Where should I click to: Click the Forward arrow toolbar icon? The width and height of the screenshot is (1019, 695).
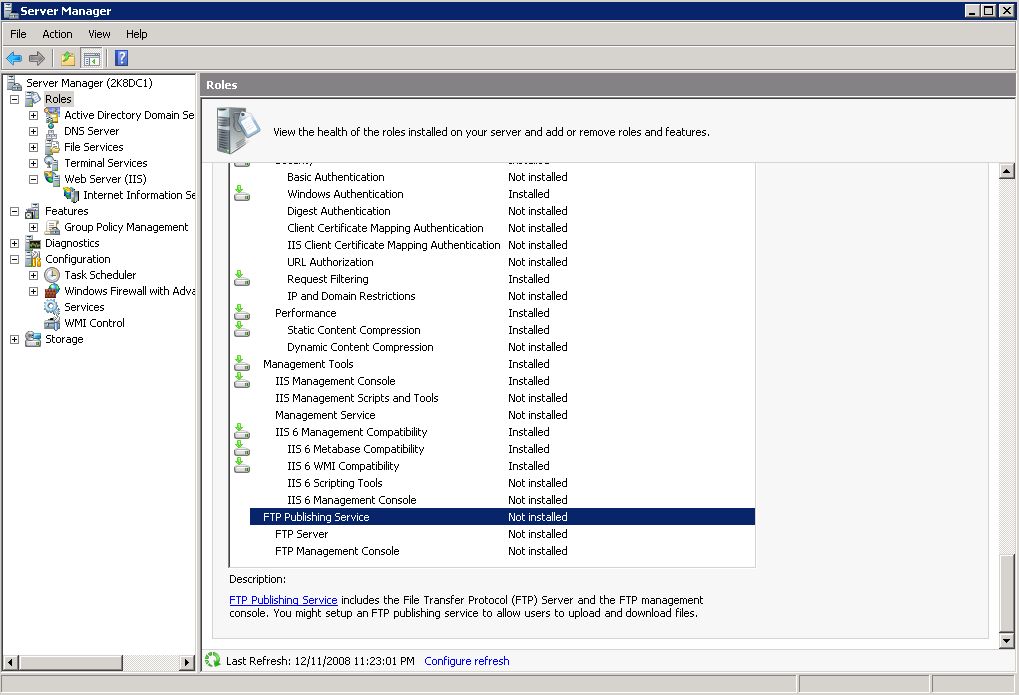point(37,58)
